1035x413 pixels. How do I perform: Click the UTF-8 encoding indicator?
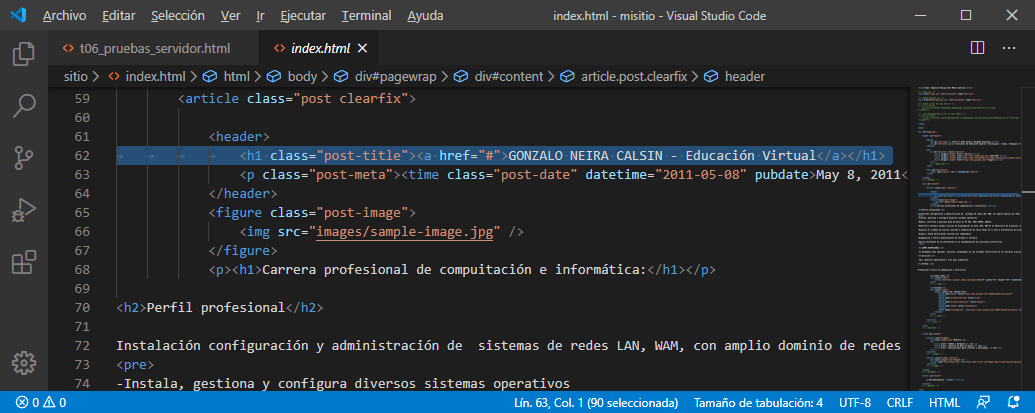pyautogui.click(x=854, y=402)
